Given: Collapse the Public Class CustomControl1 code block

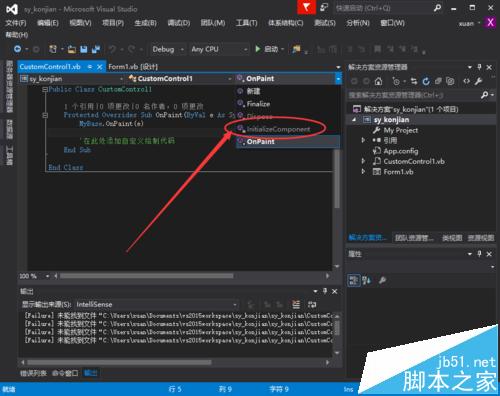Looking at the screenshot, I should point(45,89).
